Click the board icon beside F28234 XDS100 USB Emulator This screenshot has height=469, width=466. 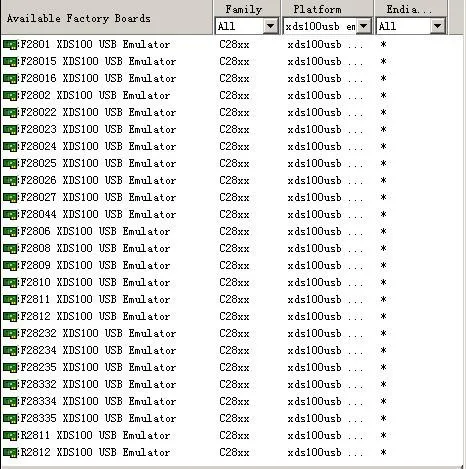pos(10,351)
